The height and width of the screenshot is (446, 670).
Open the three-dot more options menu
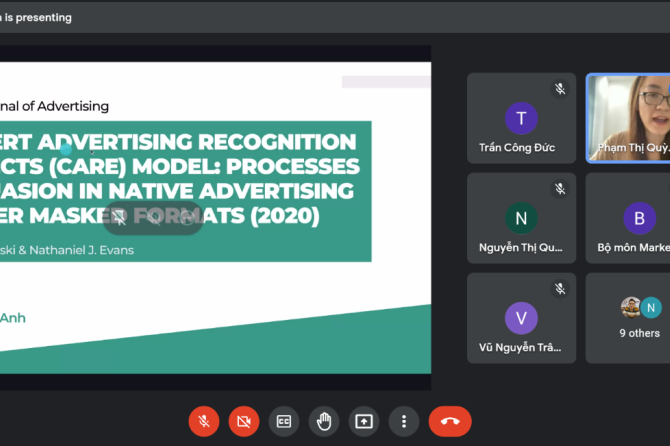403,421
